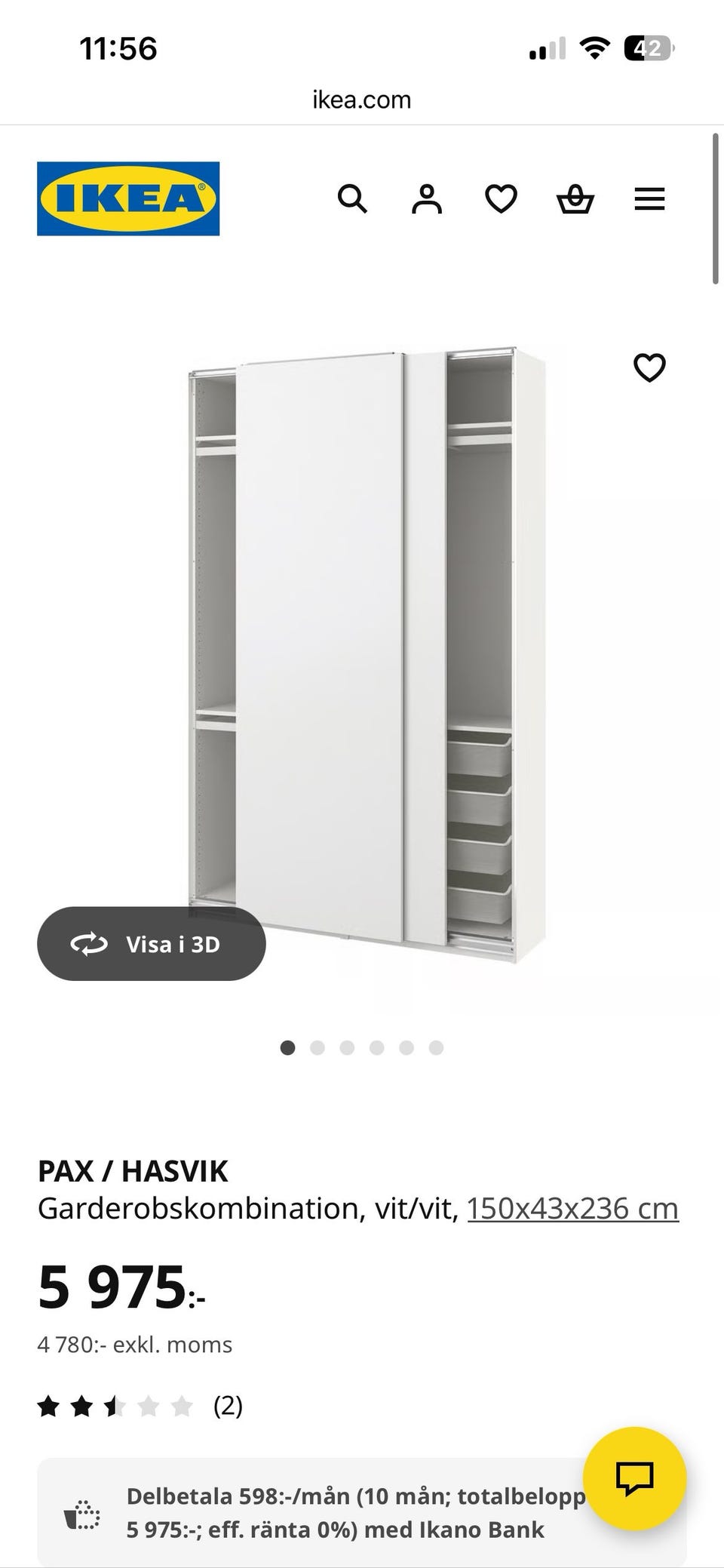Viewport: 724px width, 1568px height.
Task: Open the shopping basket icon
Action: pos(575,199)
